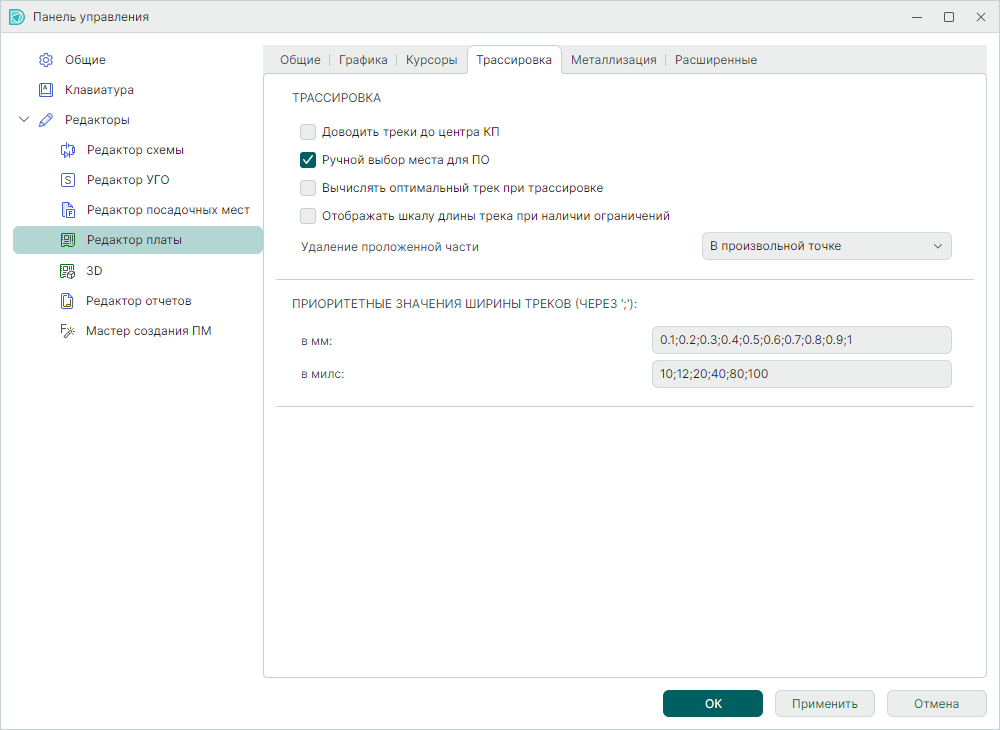Click the gear icon beside Общие
The height and width of the screenshot is (730, 1000).
[45, 60]
